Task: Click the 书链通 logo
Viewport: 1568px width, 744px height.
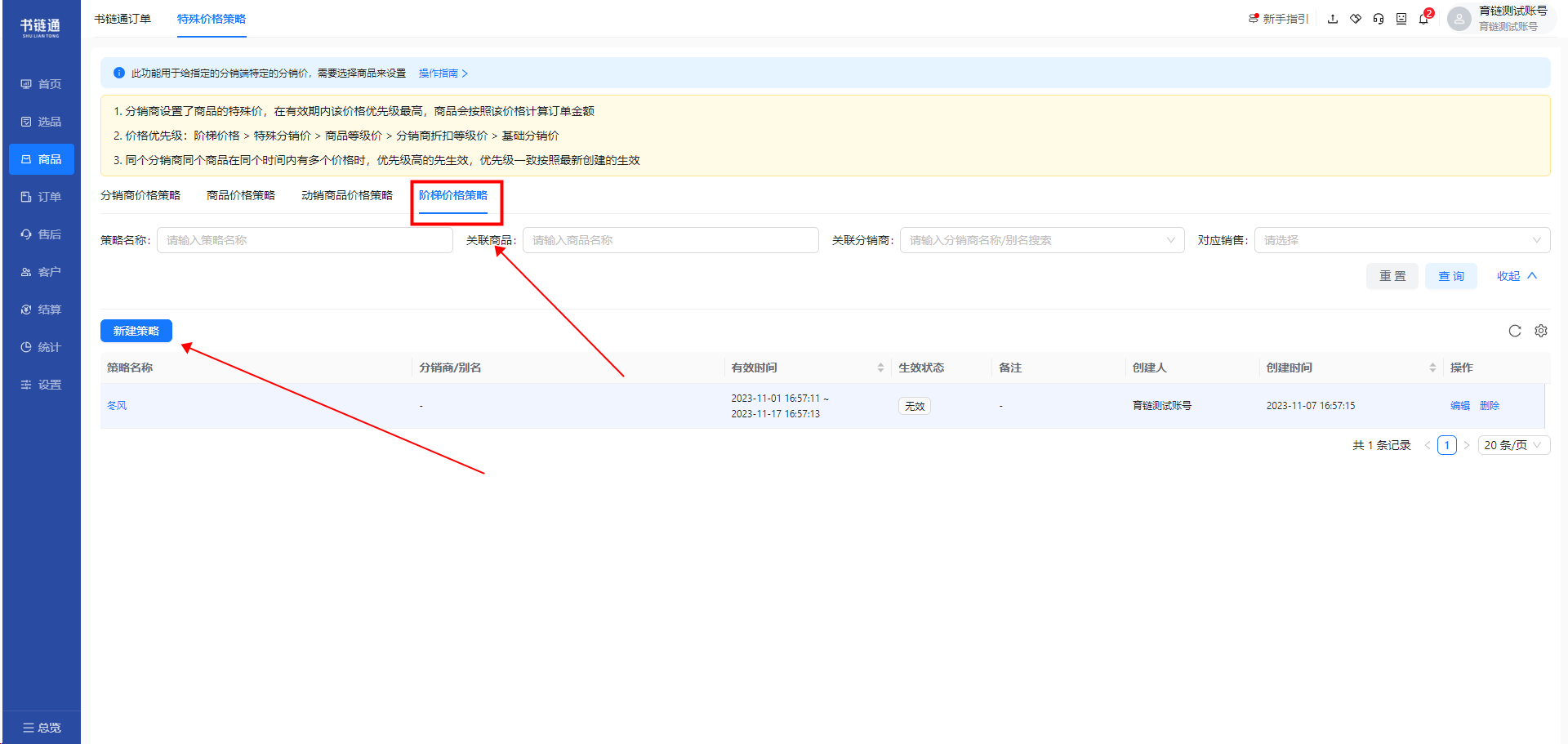Action: point(41,27)
